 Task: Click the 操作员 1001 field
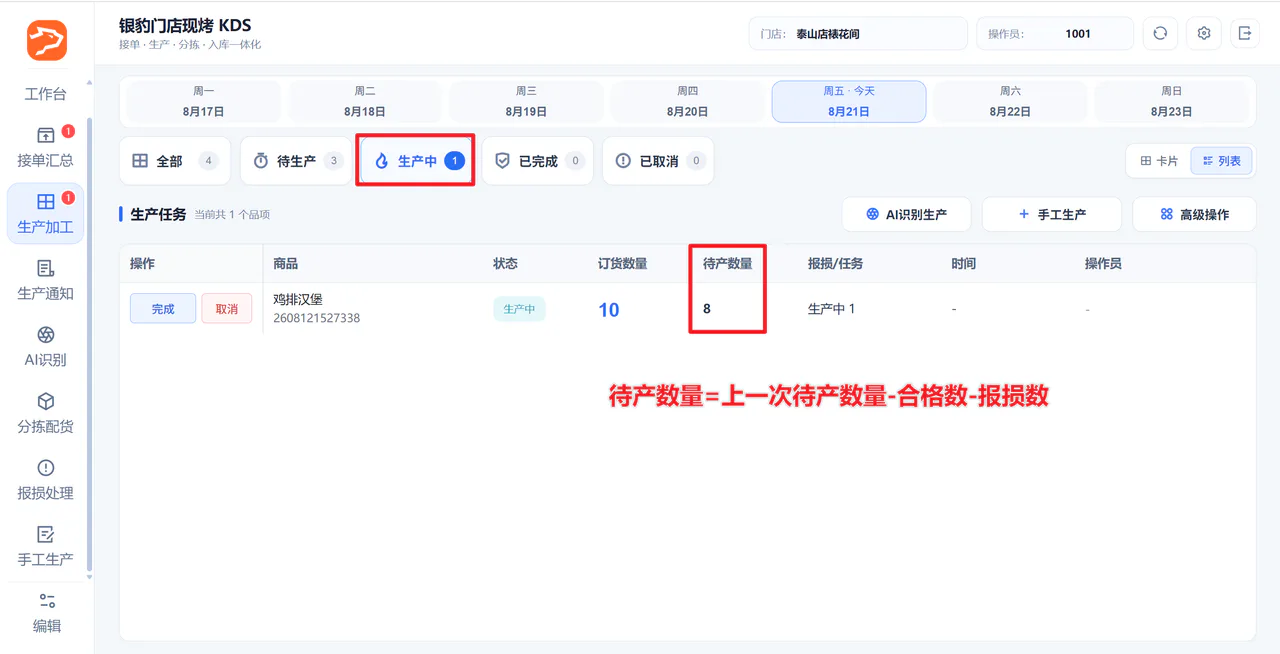point(1055,33)
